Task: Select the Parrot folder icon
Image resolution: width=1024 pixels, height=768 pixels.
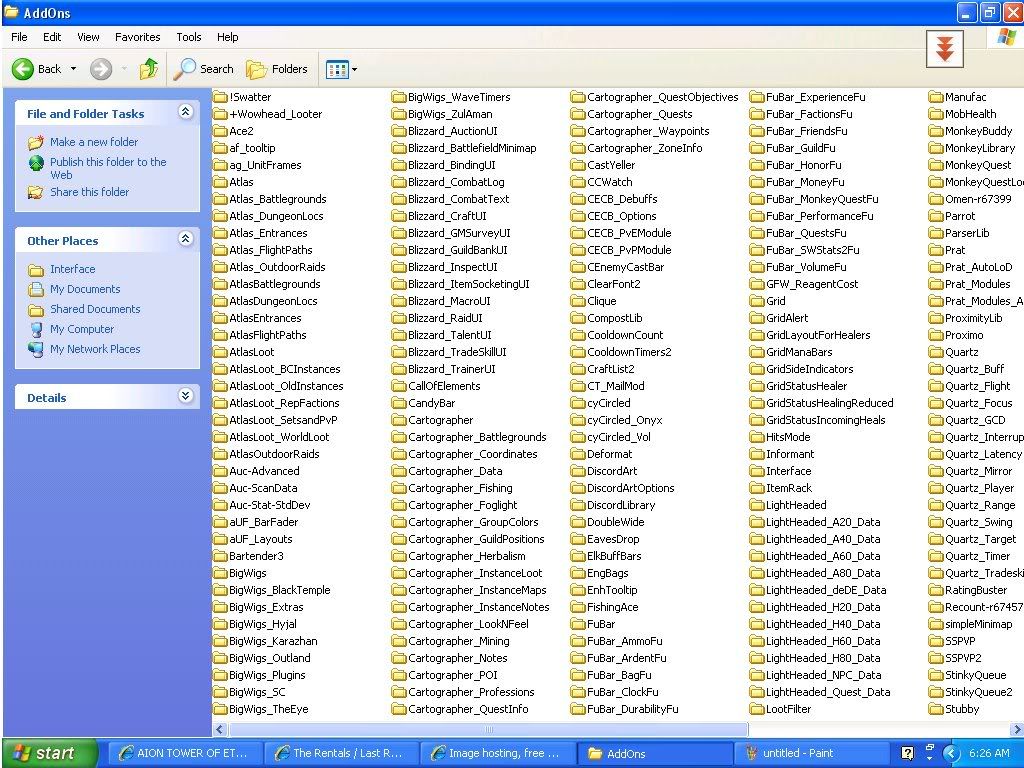Action: coord(936,216)
